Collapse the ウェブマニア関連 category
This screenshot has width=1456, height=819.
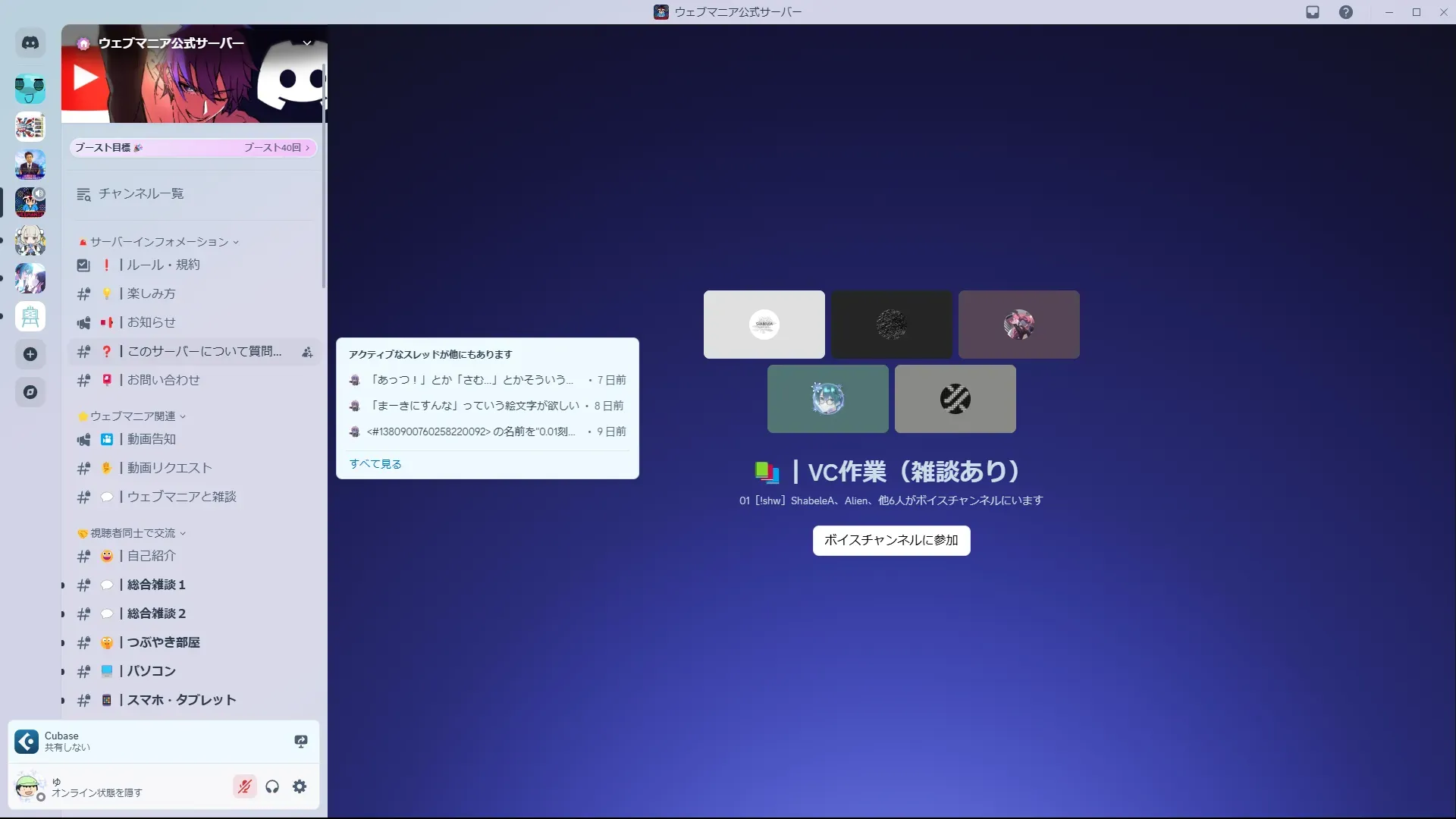pyautogui.click(x=133, y=416)
